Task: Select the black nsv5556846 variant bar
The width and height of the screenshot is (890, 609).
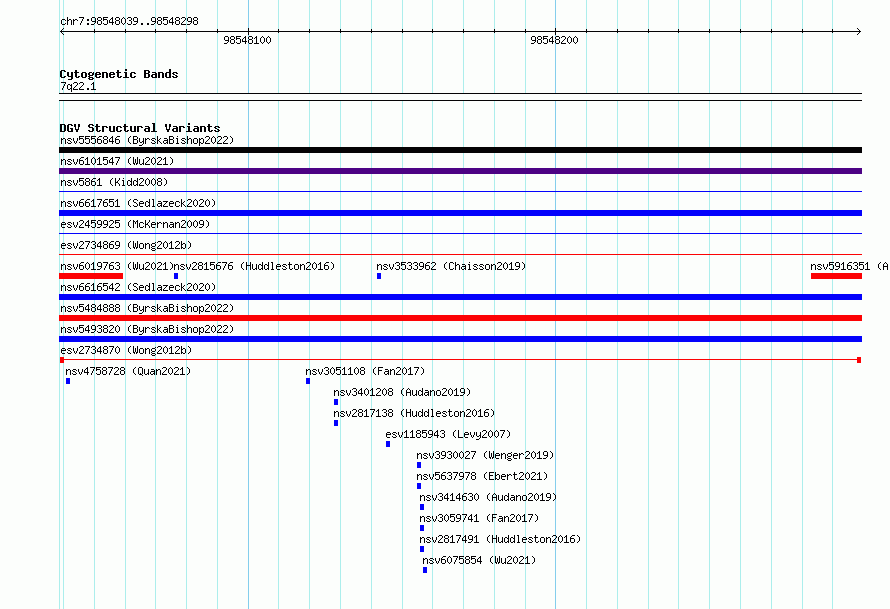Action: pyautogui.click(x=460, y=150)
